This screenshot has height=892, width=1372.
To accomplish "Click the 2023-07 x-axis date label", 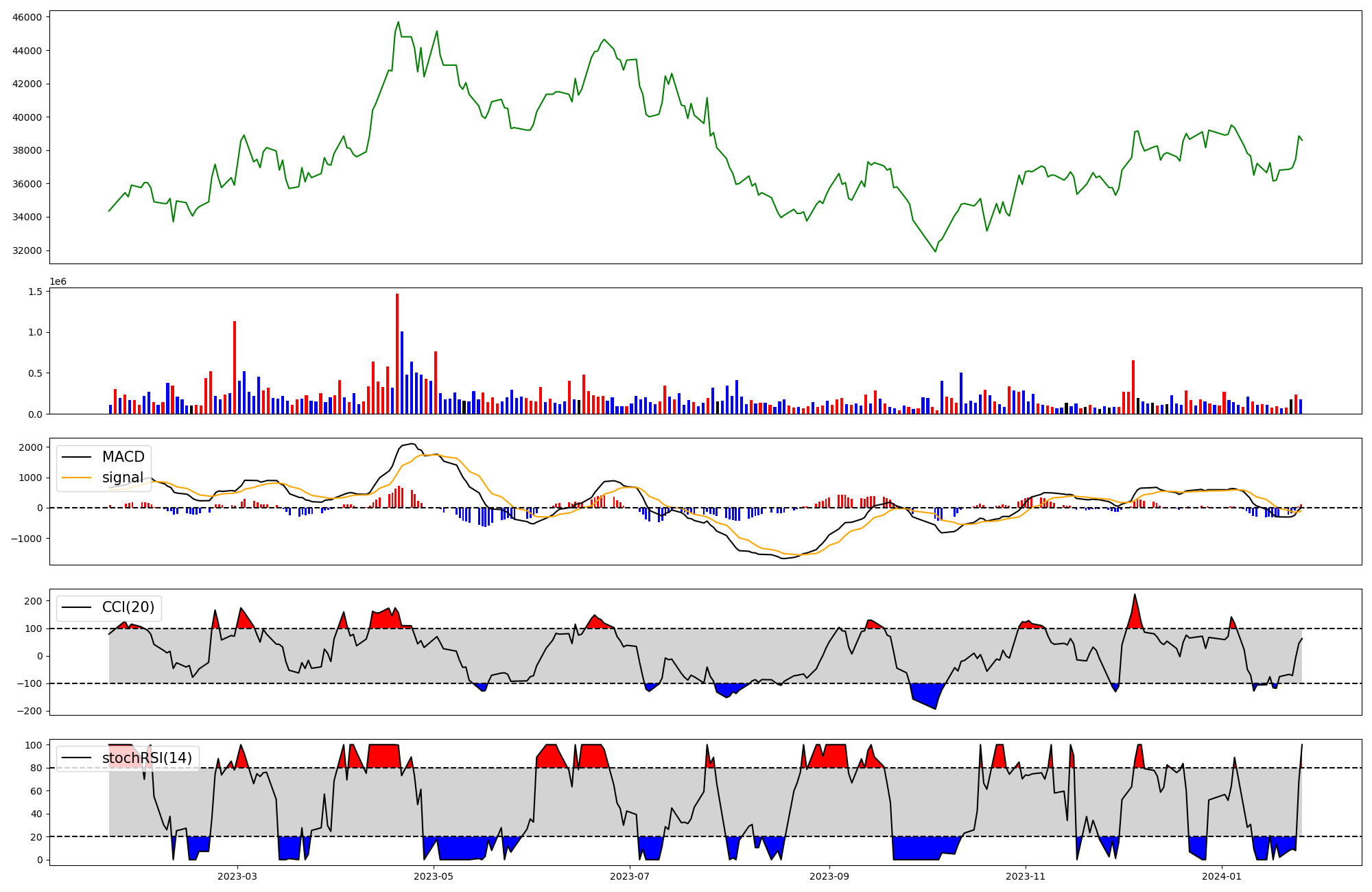I will pyautogui.click(x=630, y=876).
